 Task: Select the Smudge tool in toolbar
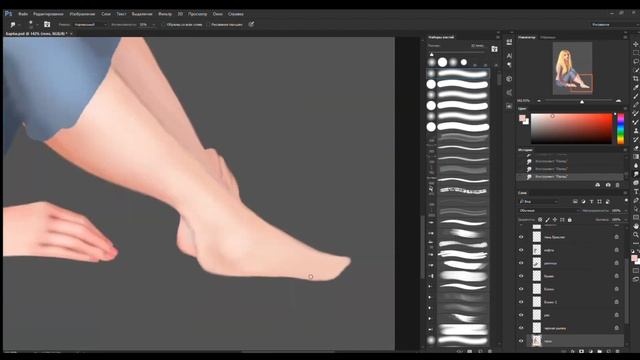pyautogui.click(x=636, y=174)
